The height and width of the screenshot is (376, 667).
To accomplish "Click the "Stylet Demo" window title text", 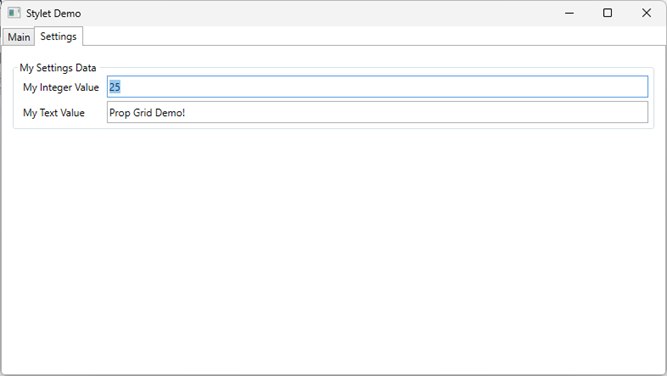I will coord(53,13).
